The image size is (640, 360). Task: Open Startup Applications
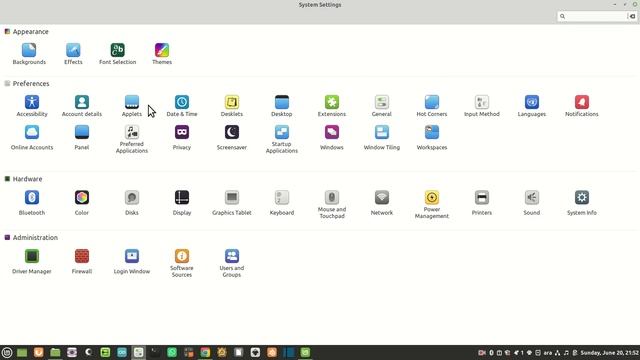pyautogui.click(x=282, y=139)
